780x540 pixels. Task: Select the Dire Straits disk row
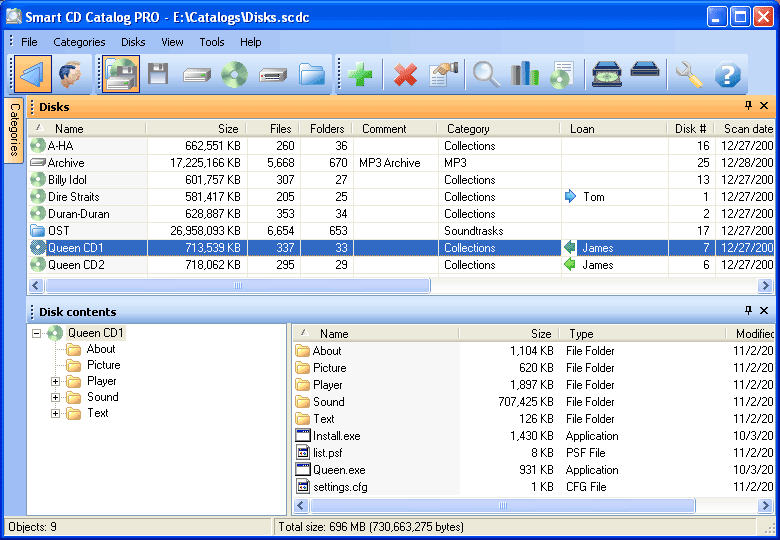point(74,197)
